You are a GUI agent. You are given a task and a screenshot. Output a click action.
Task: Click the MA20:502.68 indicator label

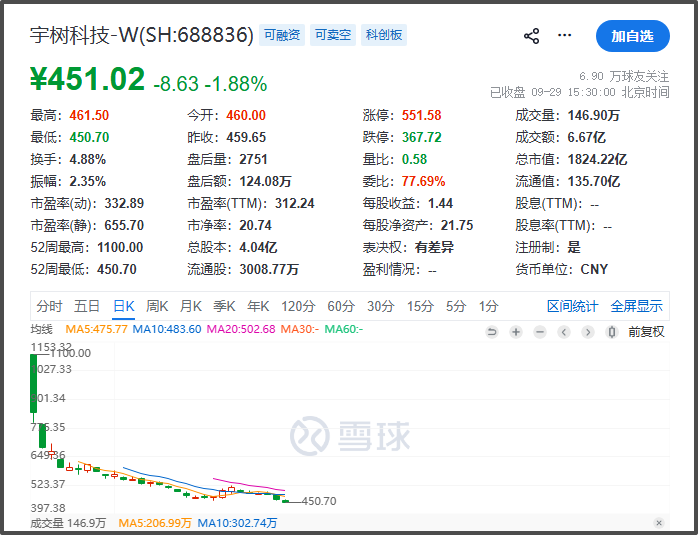[x=241, y=329]
